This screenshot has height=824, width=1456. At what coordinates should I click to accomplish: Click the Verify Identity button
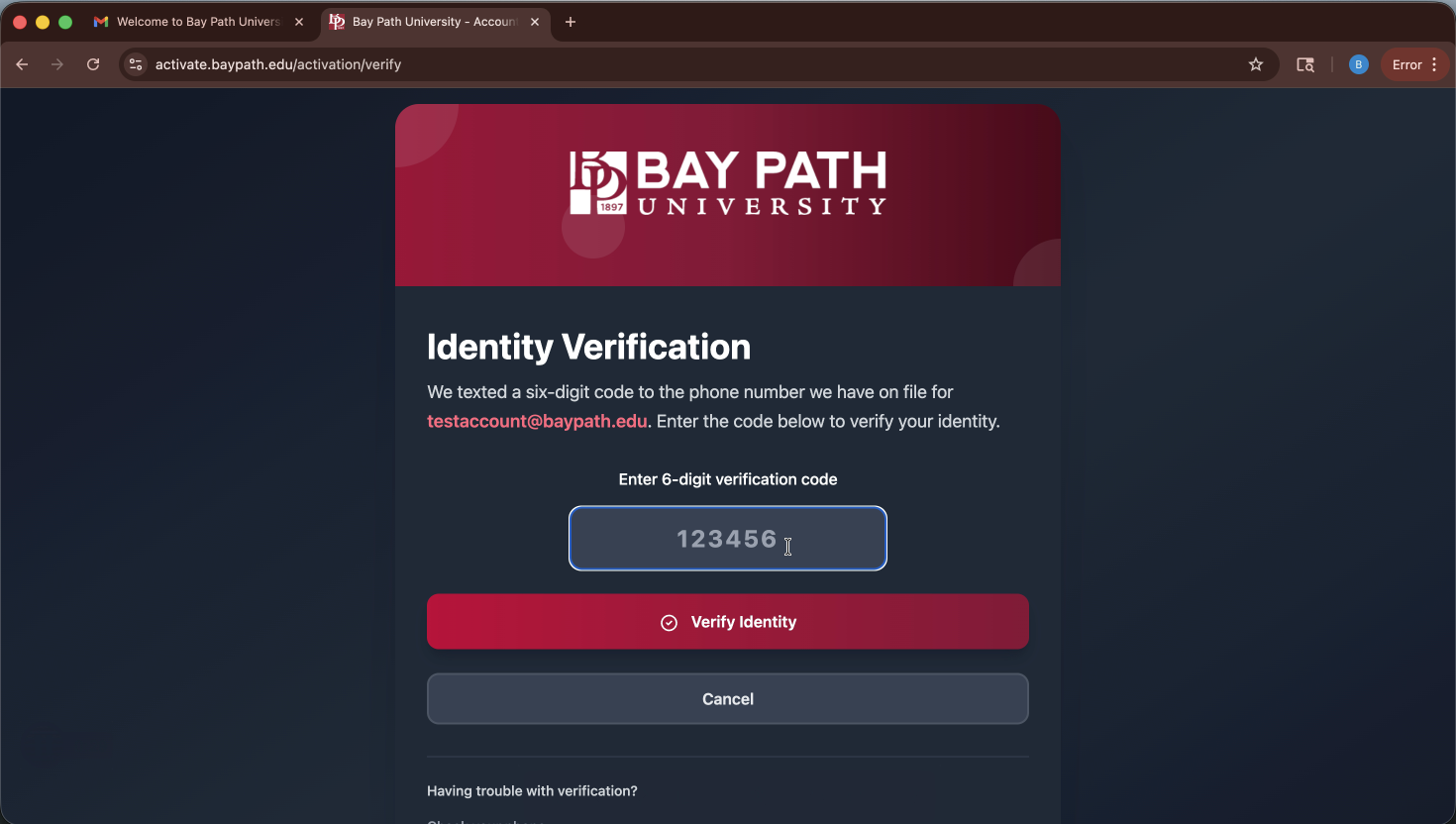tap(728, 621)
